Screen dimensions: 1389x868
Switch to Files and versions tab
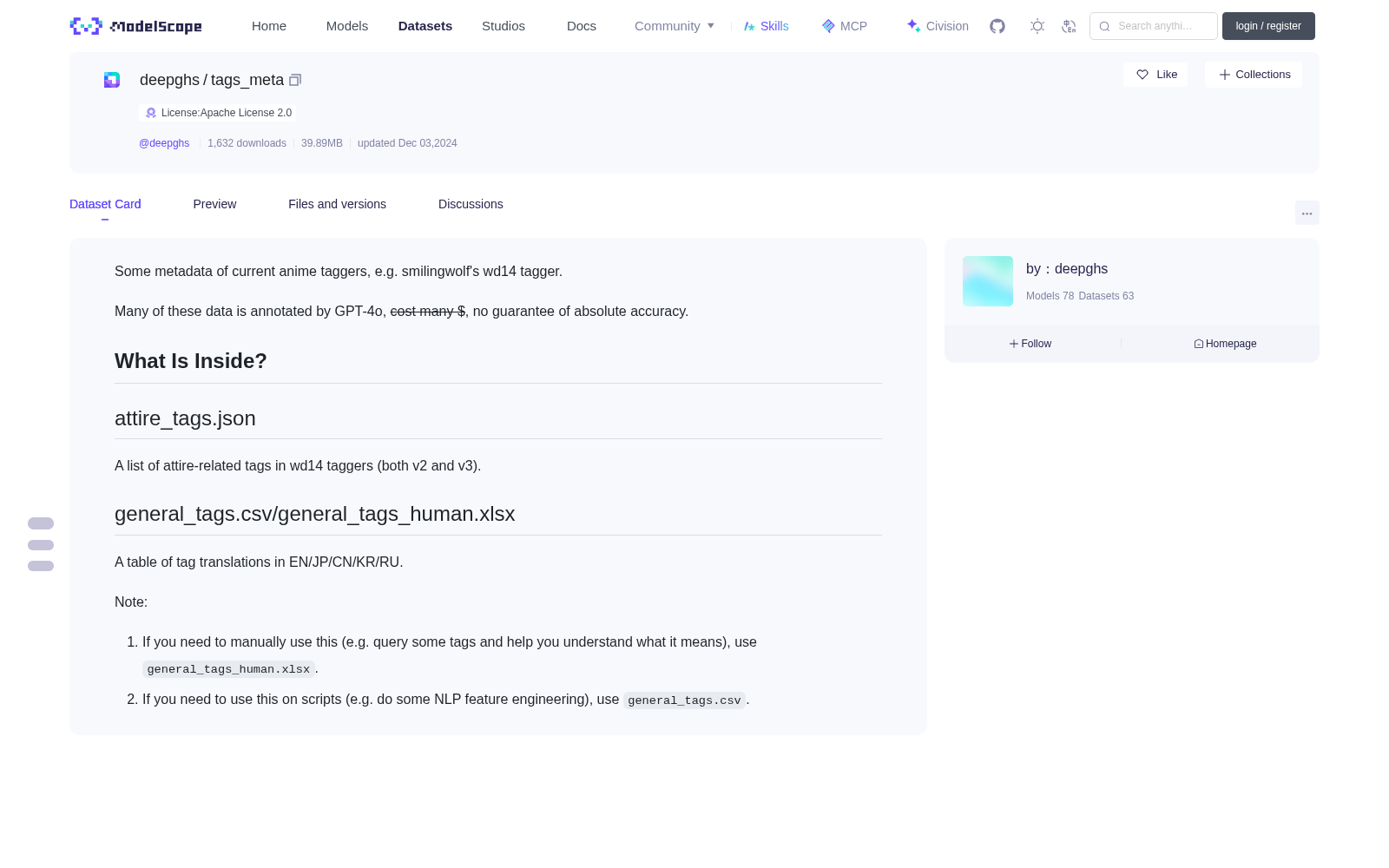[x=337, y=204]
